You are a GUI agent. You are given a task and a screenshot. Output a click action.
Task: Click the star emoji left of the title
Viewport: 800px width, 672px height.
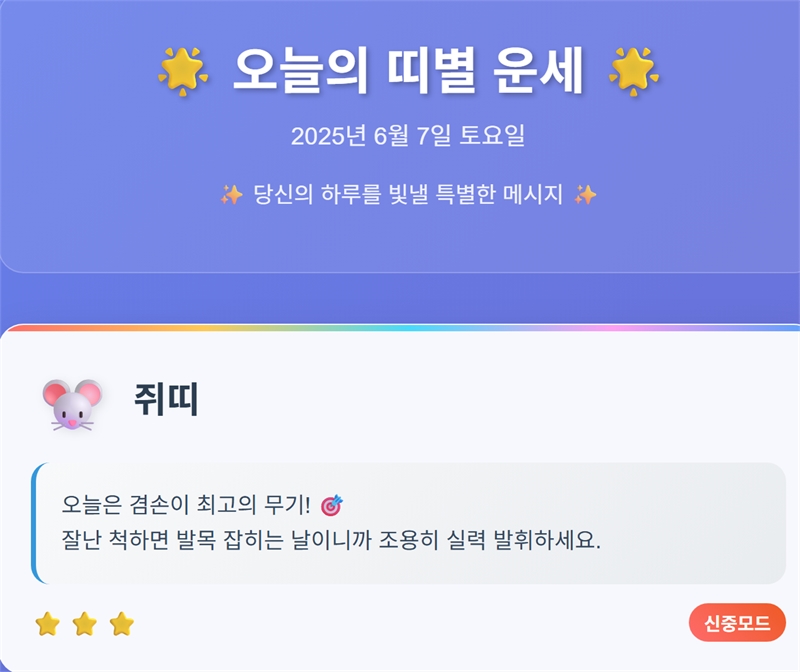pyautogui.click(x=182, y=72)
